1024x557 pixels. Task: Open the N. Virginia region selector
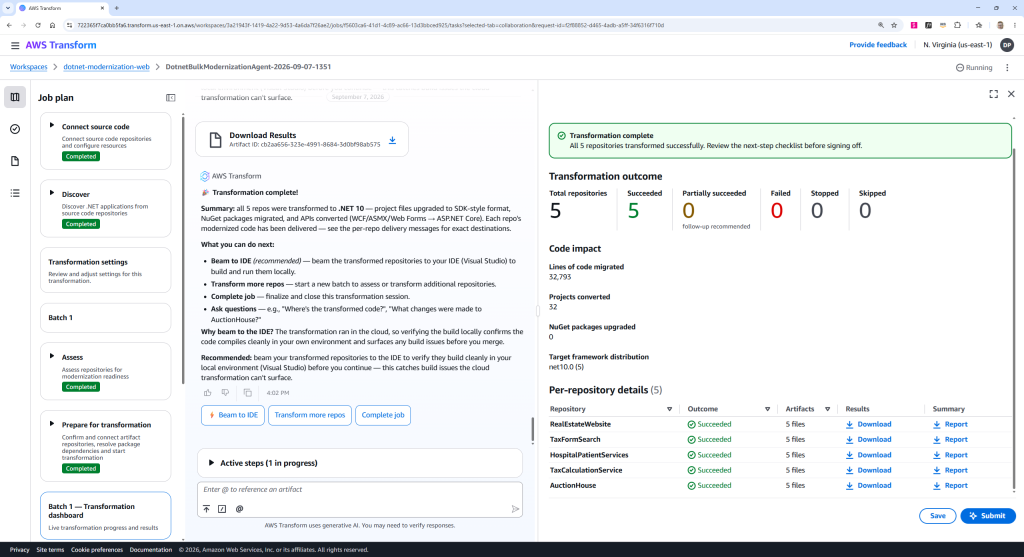click(x=957, y=45)
